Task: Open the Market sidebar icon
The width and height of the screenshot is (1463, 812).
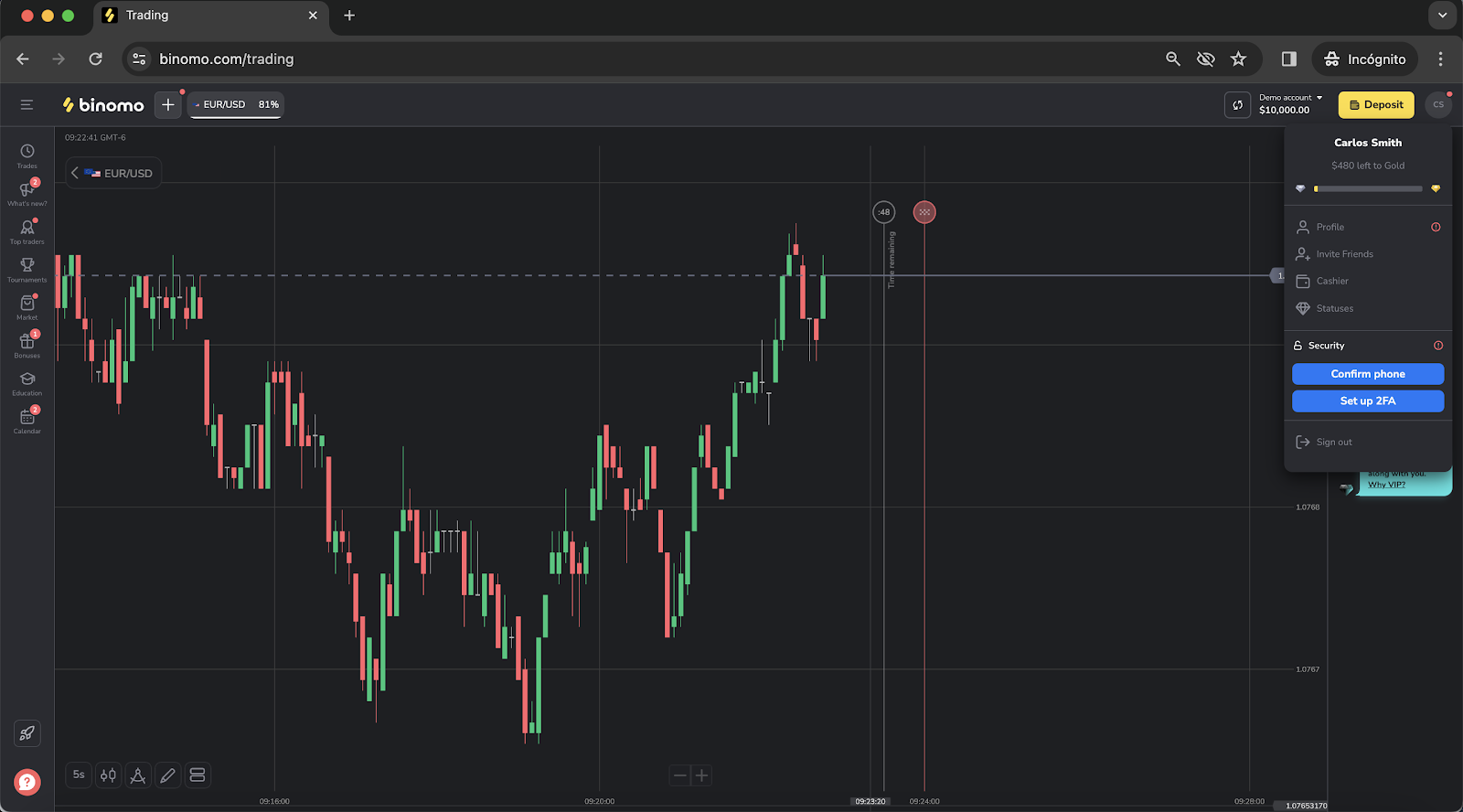Action: tap(27, 306)
